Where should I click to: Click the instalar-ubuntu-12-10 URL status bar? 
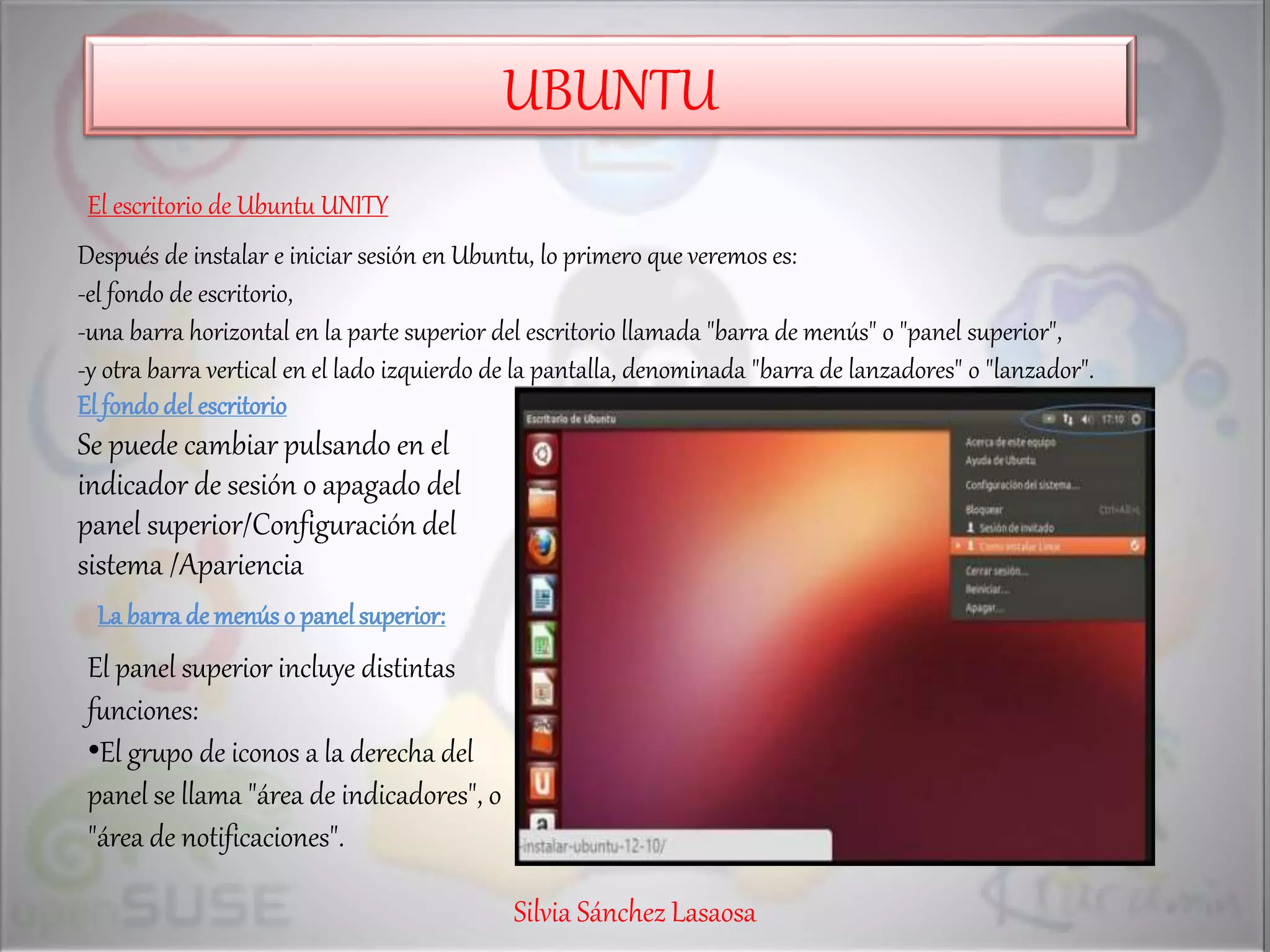(x=673, y=846)
